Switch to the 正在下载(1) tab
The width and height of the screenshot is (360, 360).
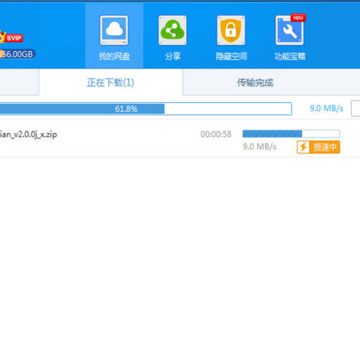coord(111,82)
